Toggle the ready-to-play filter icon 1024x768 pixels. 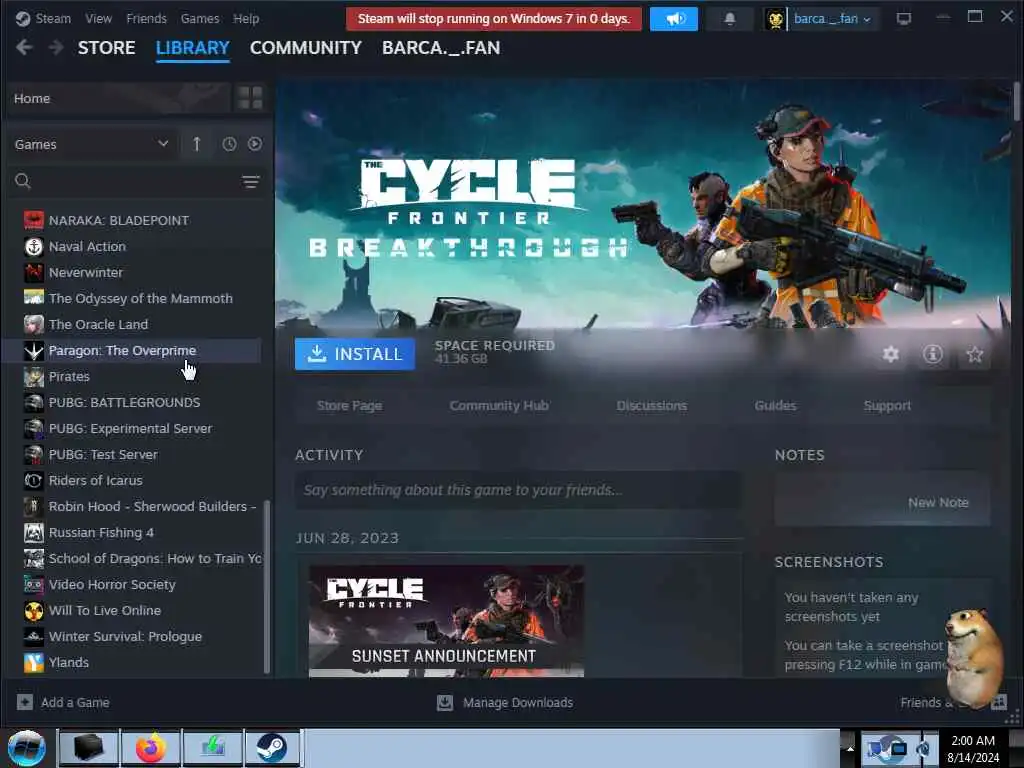255,144
